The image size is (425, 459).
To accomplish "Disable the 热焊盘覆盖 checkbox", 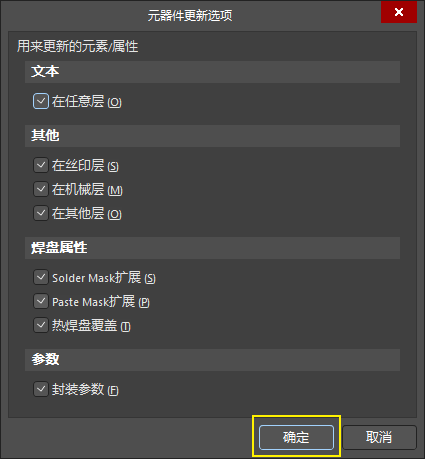I will tap(41, 325).
